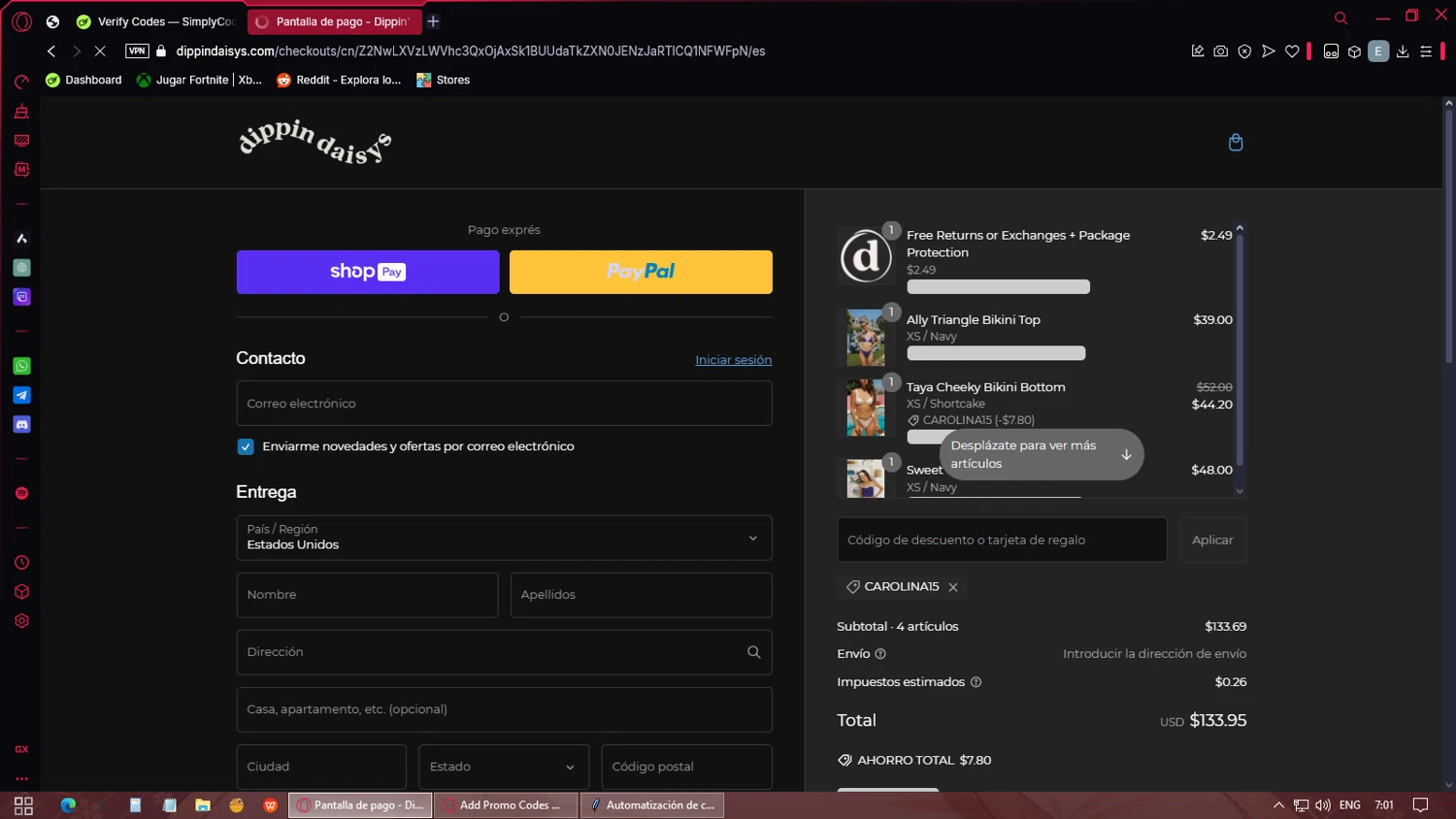
Task: Open the Opera menu logo
Action: pos(22,21)
